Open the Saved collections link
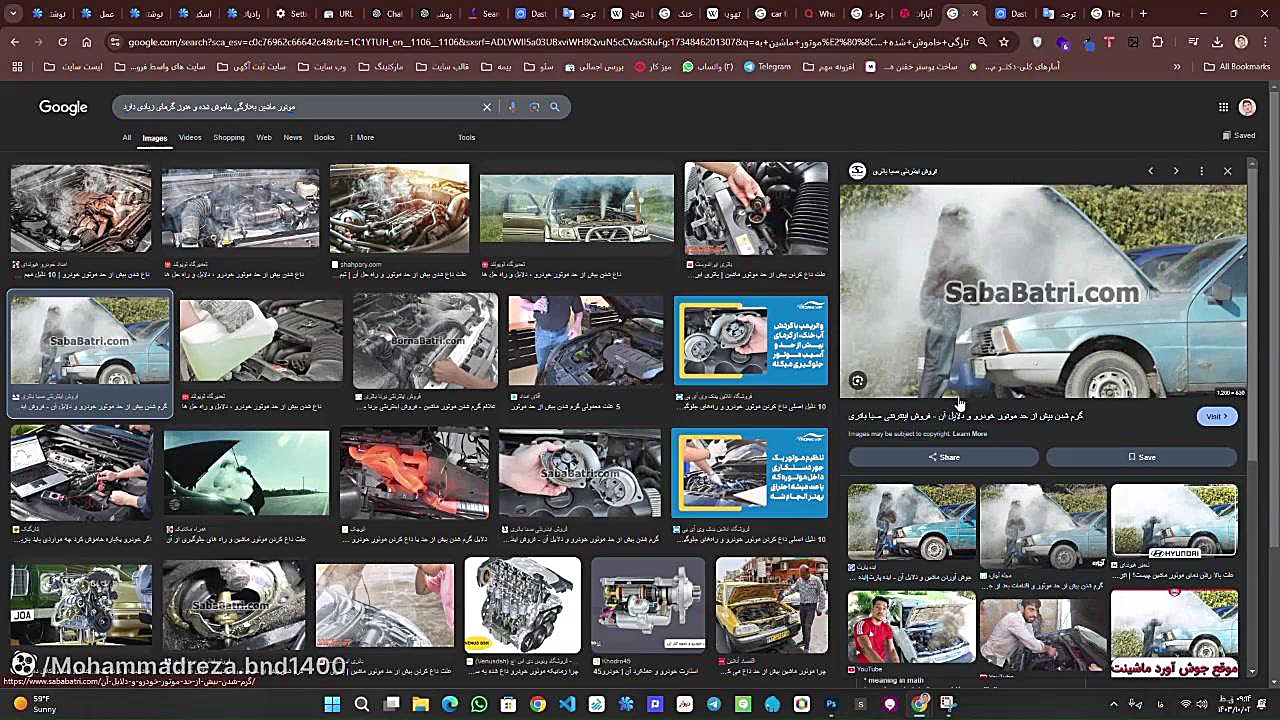The image size is (1280, 720). pyautogui.click(x=1239, y=136)
